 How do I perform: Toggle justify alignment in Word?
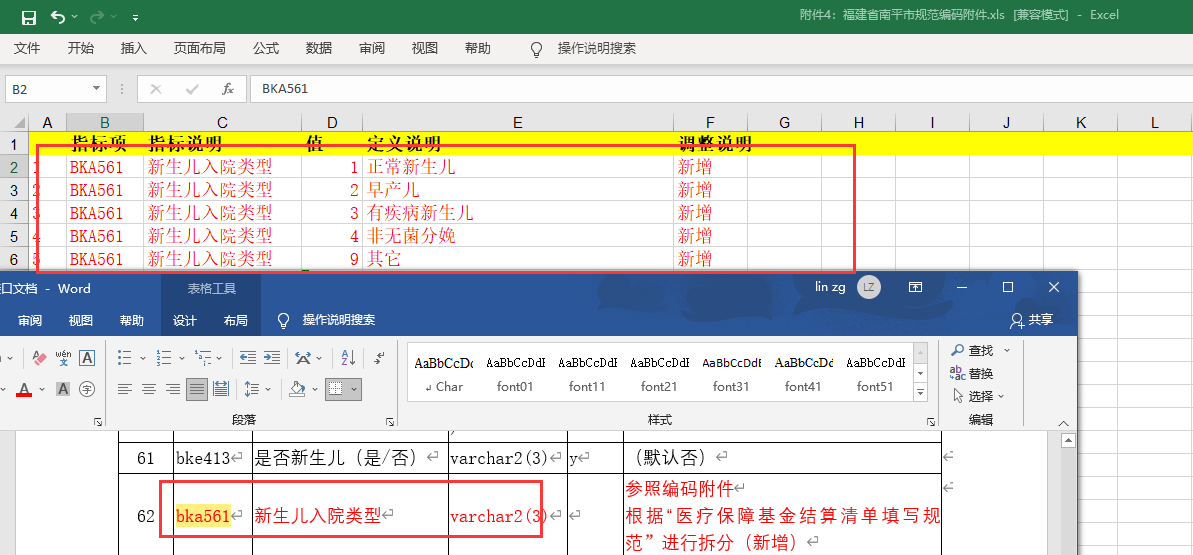click(197, 389)
